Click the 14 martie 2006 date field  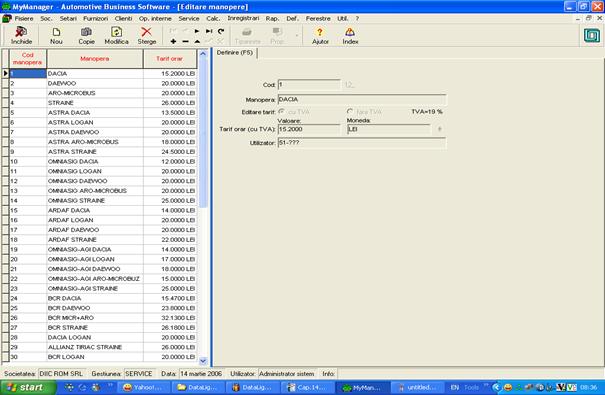point(201,373)
